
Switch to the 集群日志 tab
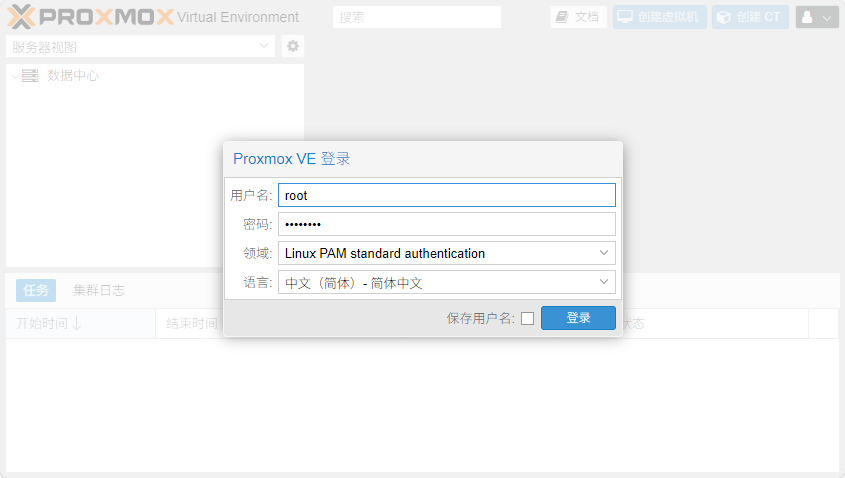(x=99, y=290)
